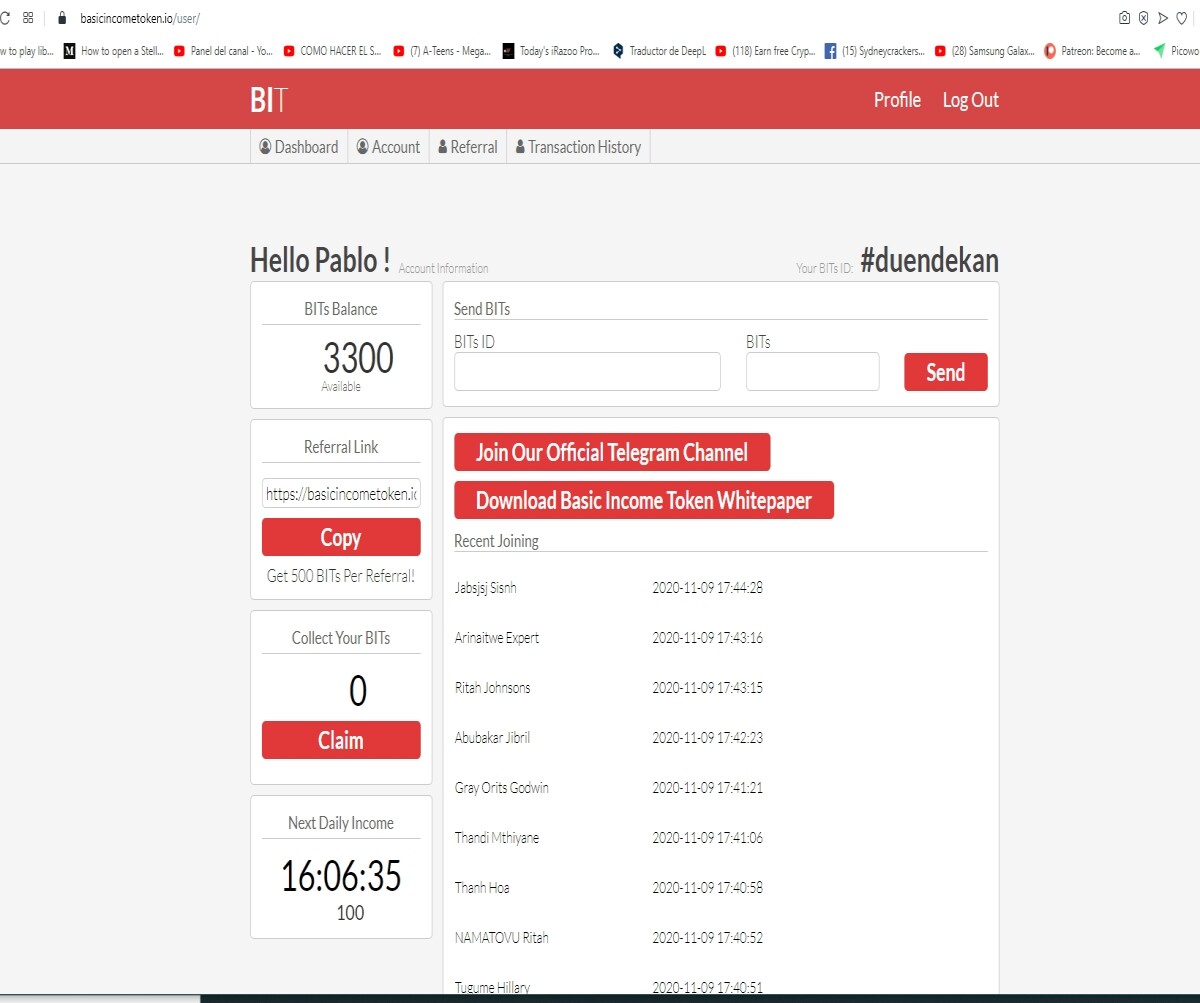Copy the referral link
1200x1003 pixels.
click(341, 537)
